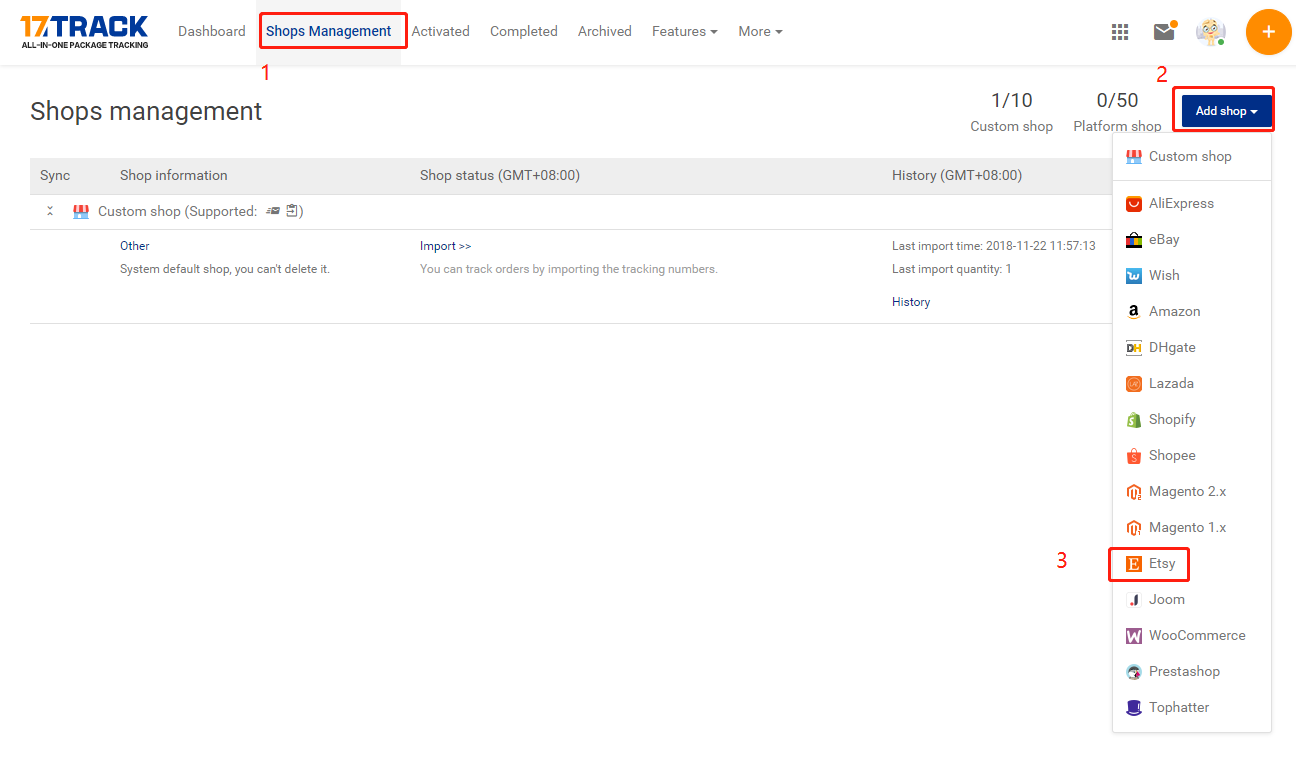Choose WooCommerce from the shop list
Viewport: 1296px width, 769px height.
pos(1196,636)
